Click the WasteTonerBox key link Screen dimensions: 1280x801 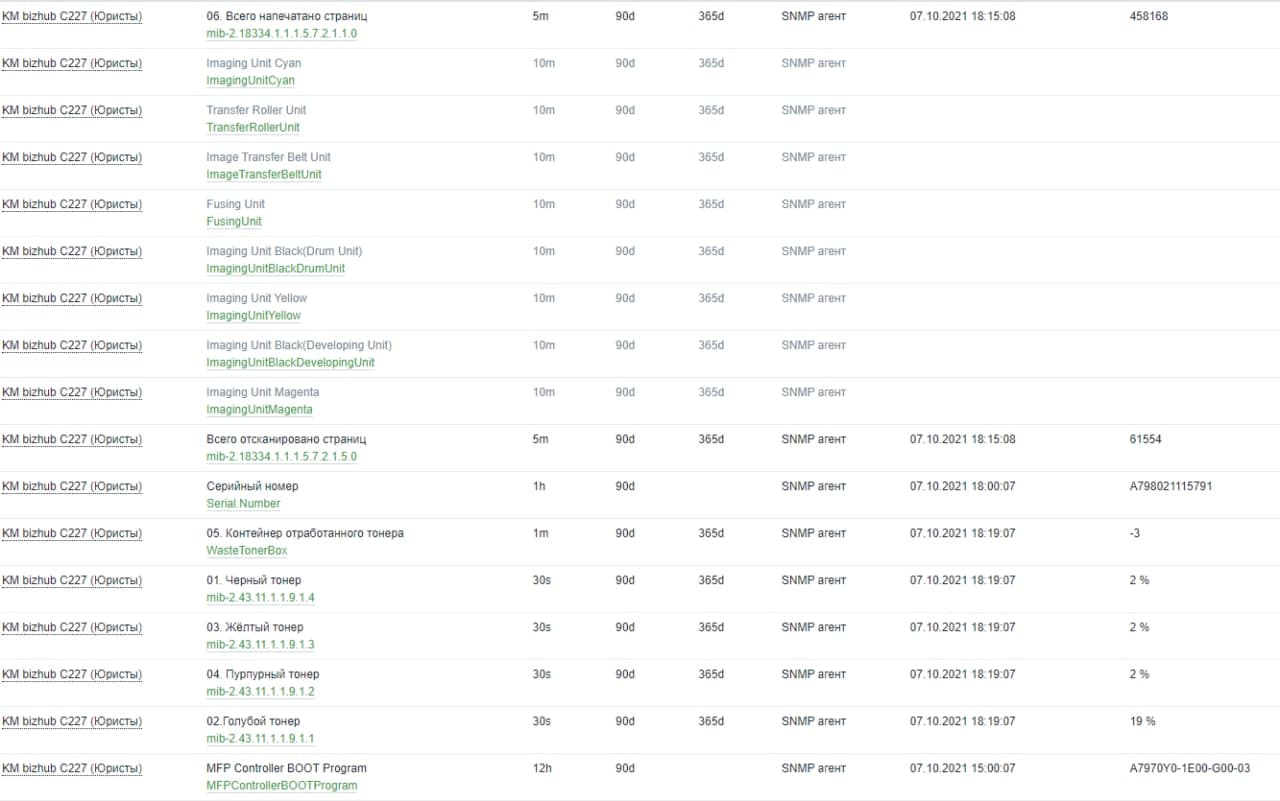tap(246, 550)
